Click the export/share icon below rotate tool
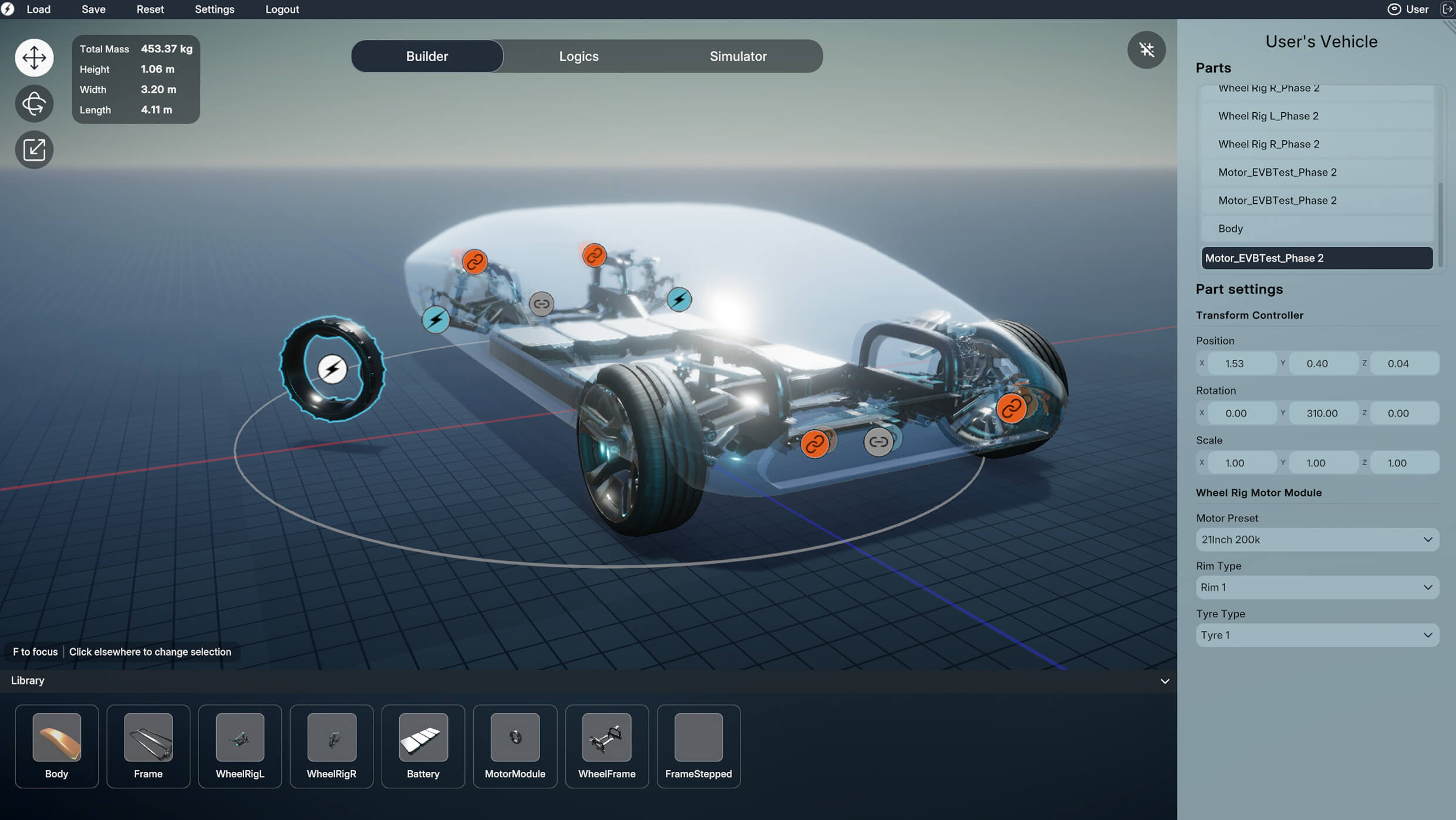This screenshot has height=820, width=1456. (x=34, y=150)
